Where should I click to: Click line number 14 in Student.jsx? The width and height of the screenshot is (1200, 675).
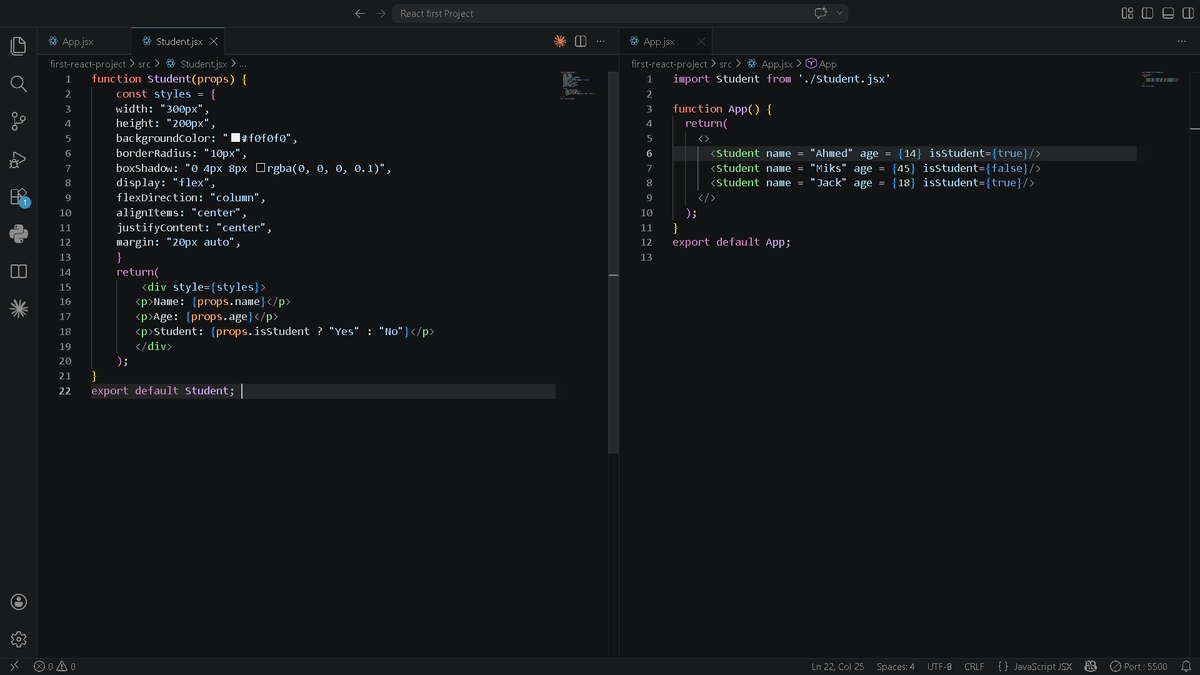(65, 272)
